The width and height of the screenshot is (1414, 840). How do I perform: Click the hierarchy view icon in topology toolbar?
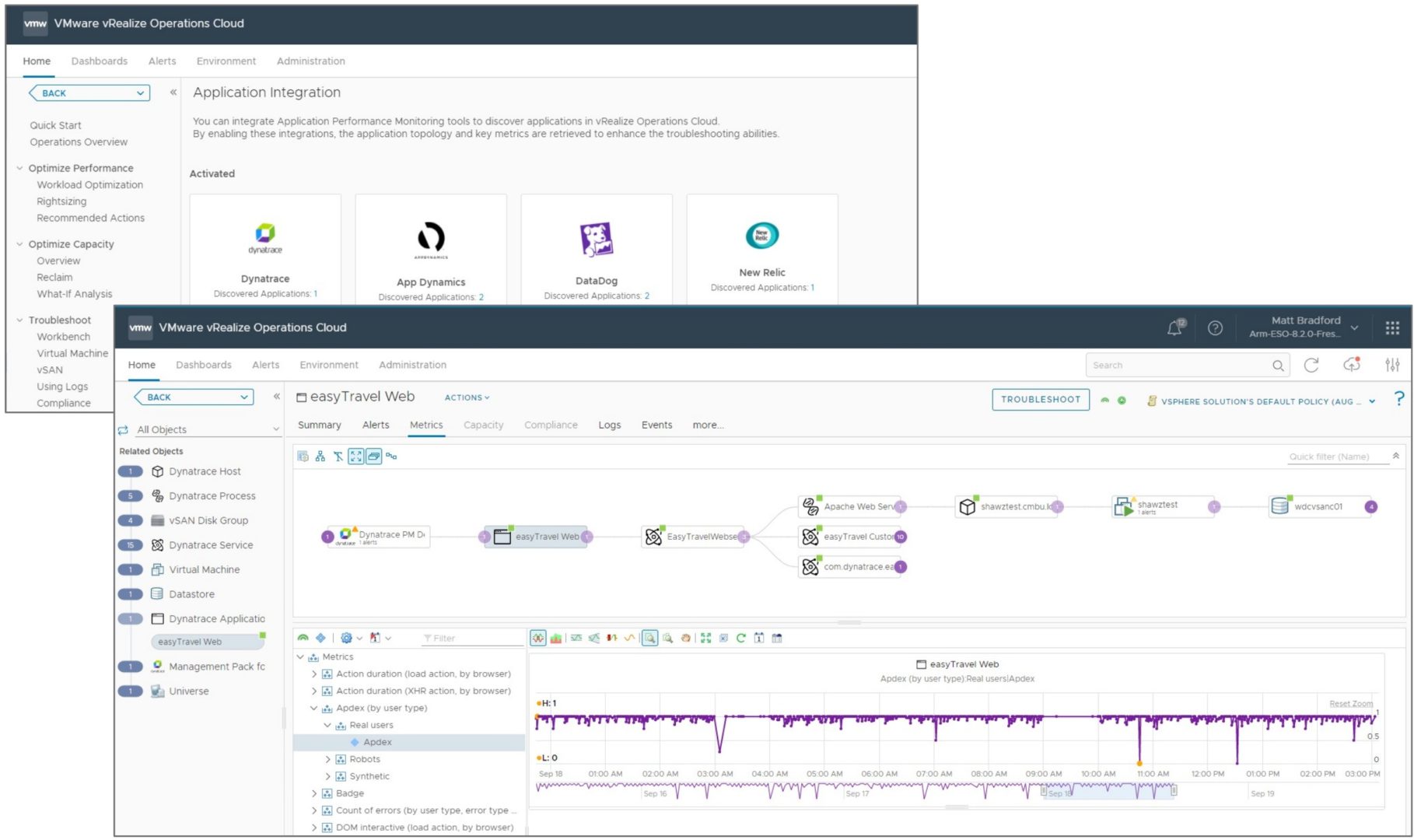(x=320, y=457)
